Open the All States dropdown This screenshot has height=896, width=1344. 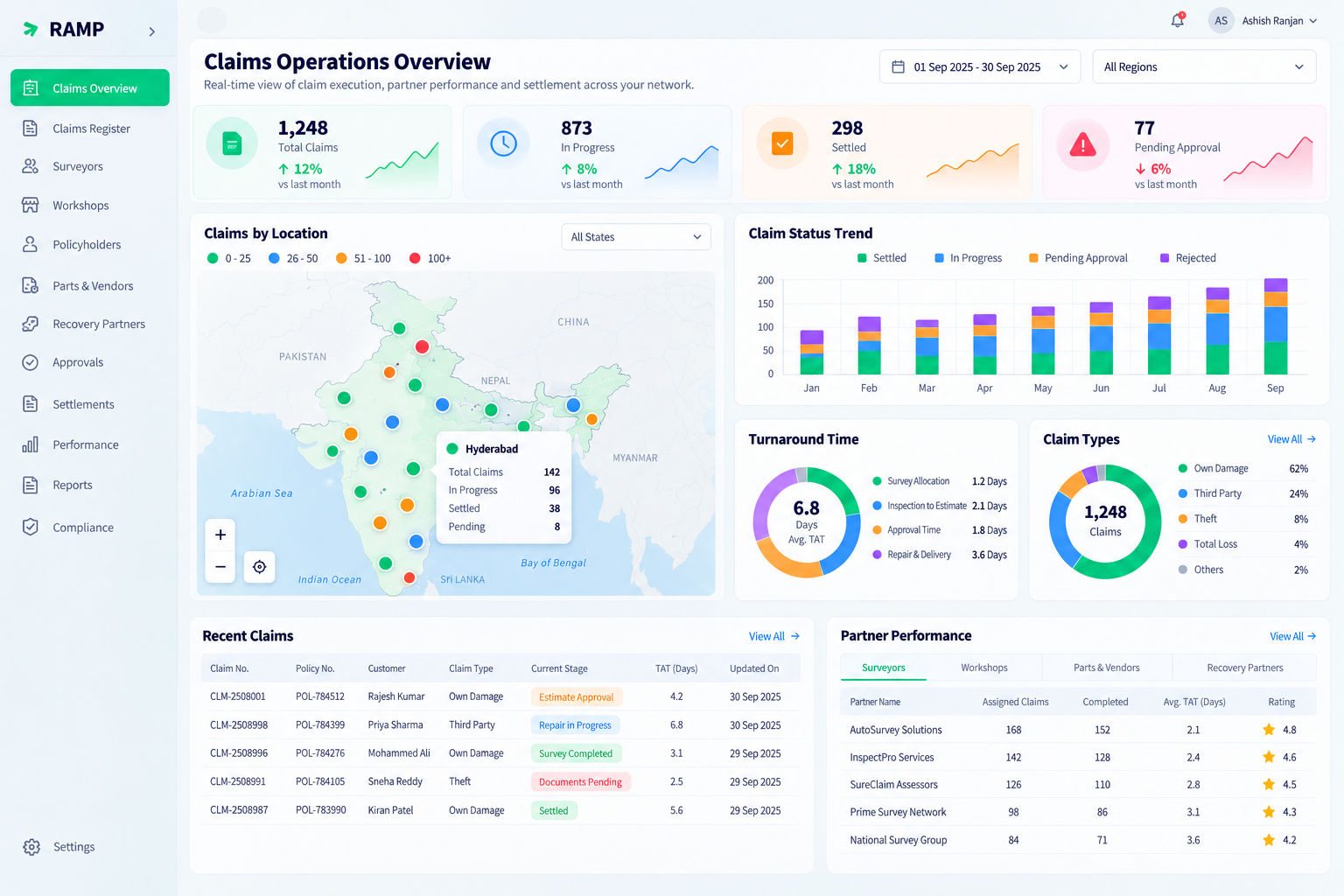(636, 237)
